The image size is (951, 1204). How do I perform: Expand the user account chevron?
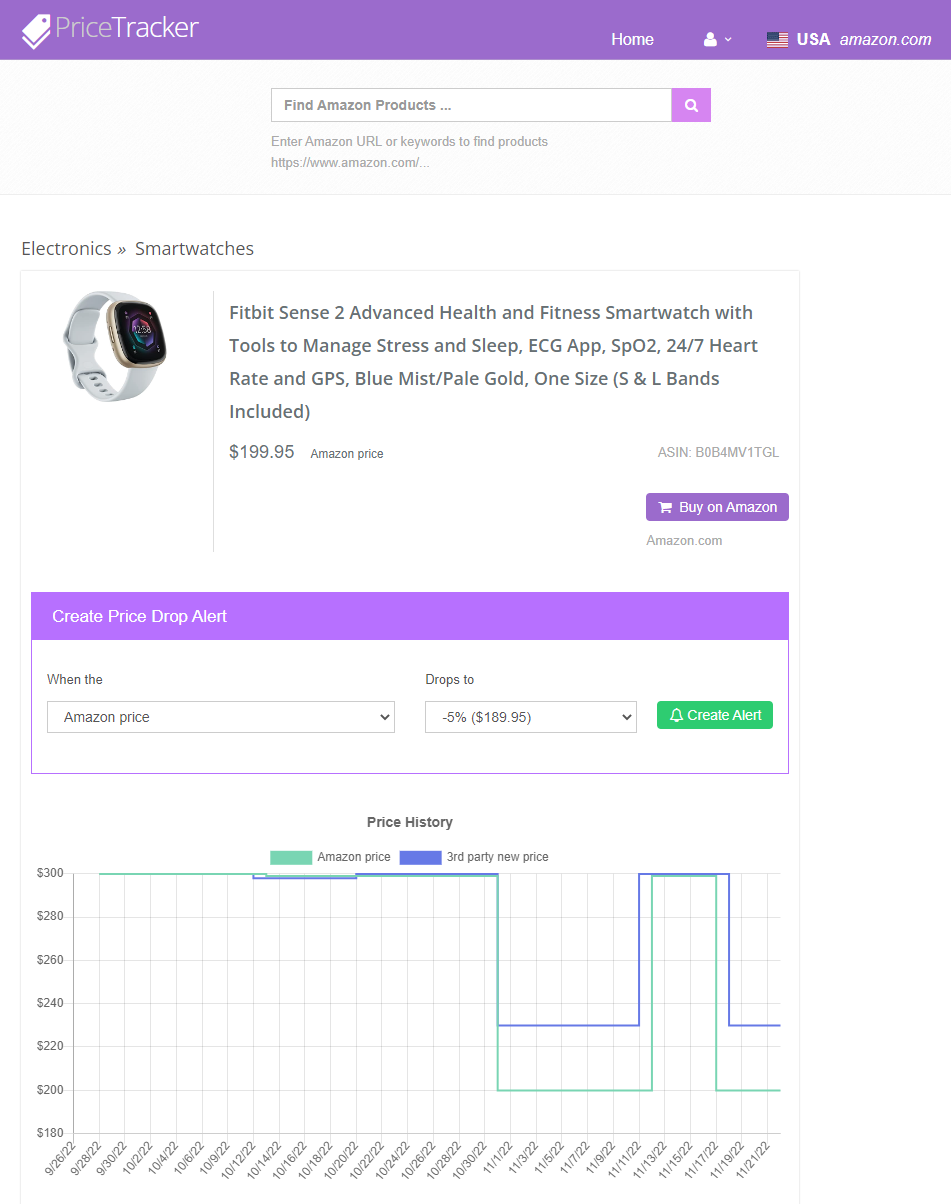pos(728,40)
